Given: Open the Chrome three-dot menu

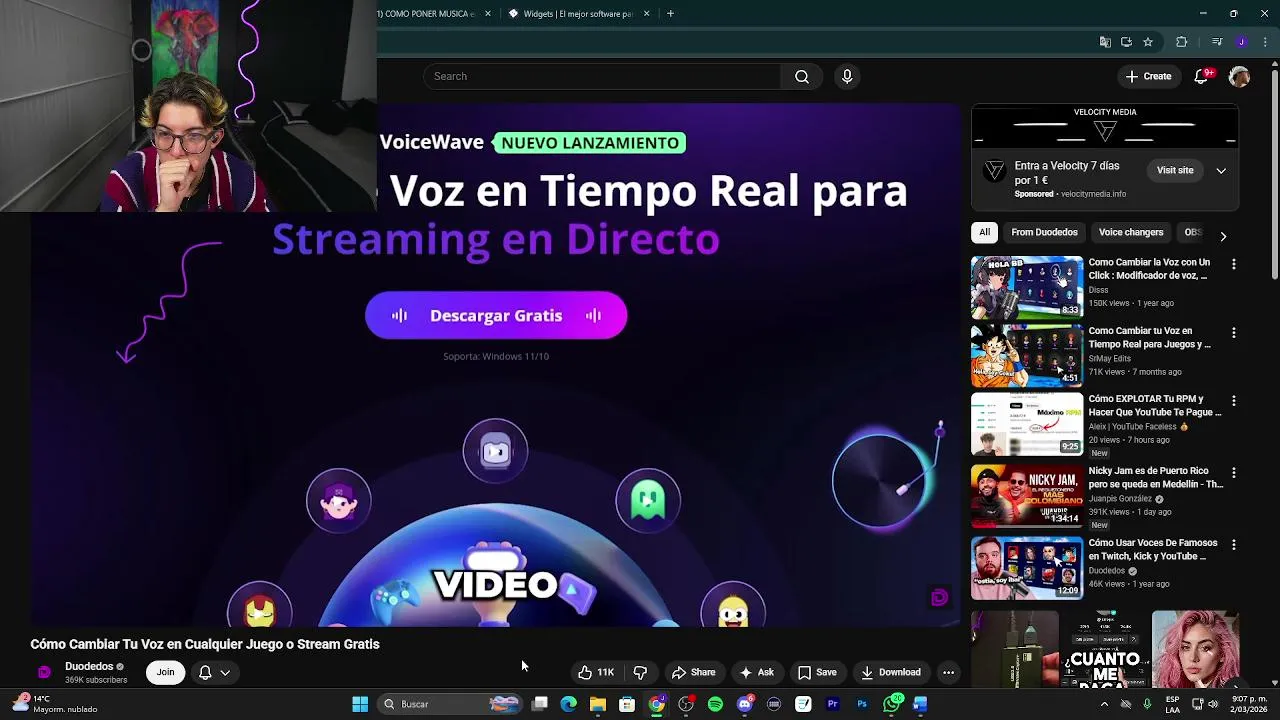Looking at the screenshot, I should 1266,42.
